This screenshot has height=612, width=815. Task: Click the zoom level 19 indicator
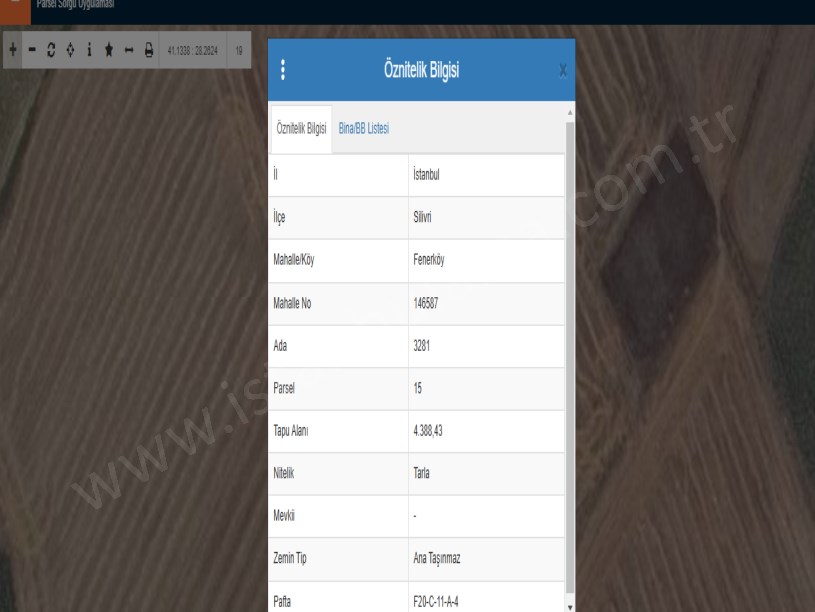click(238, 50)
